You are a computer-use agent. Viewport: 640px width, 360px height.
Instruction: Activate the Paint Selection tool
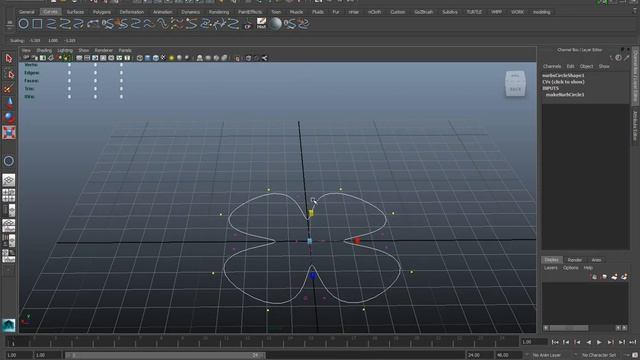pos(9,89)
